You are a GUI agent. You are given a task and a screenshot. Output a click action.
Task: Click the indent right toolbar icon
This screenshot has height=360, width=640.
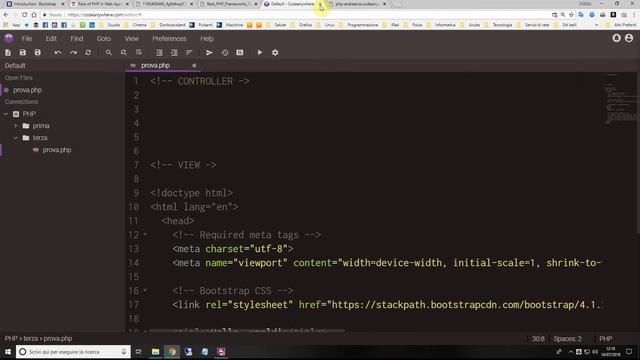click(x=174, y=53)
